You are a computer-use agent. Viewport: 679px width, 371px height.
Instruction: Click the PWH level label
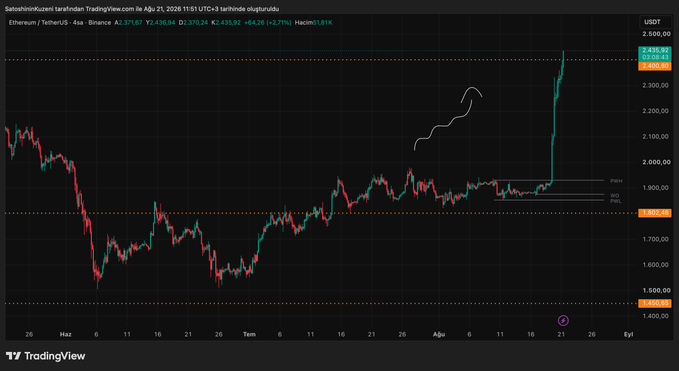click(616, 181)
